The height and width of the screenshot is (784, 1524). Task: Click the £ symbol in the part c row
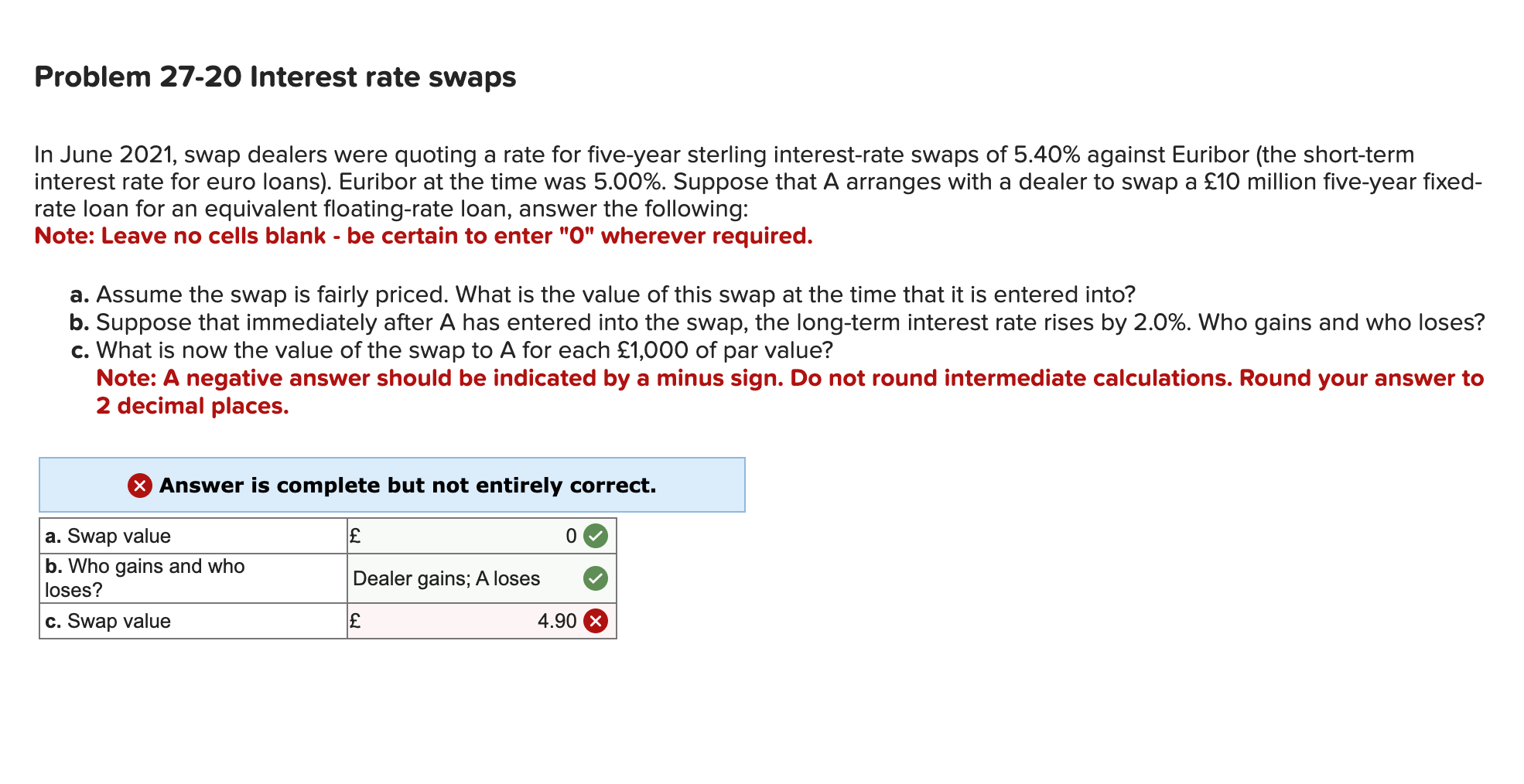point(356,620)
